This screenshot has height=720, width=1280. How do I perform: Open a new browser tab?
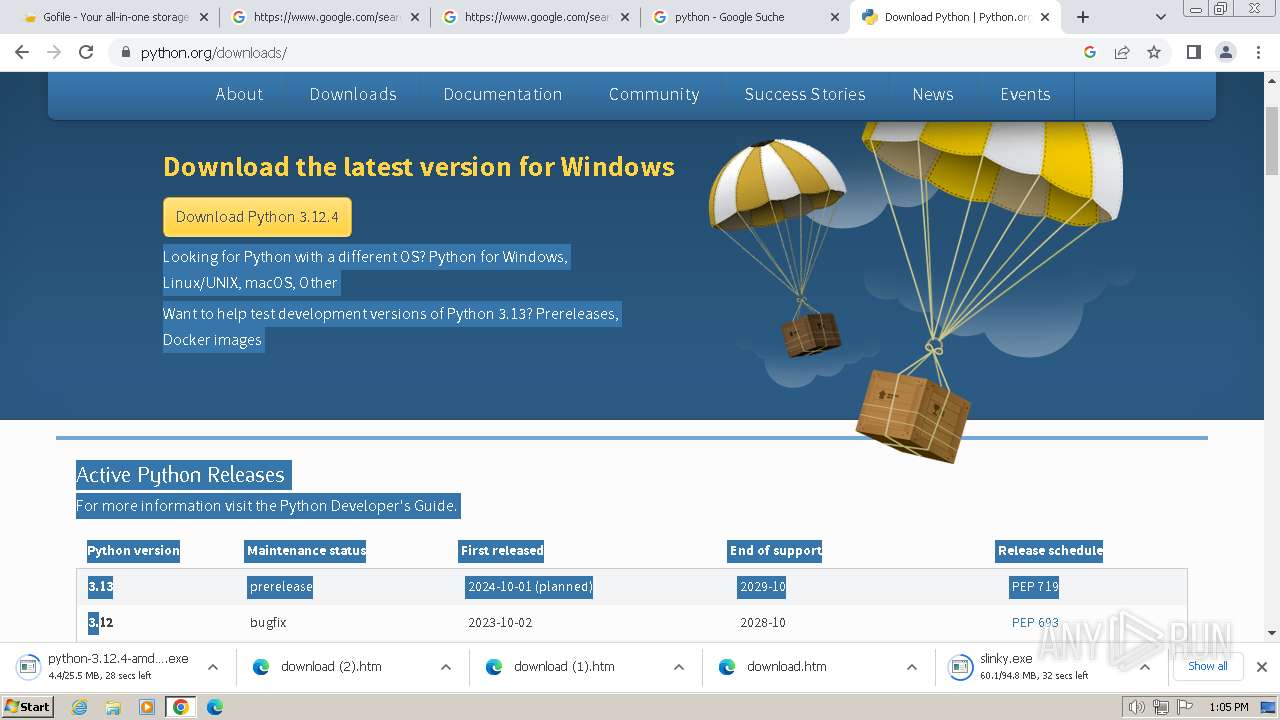[x=1083, y=17]
